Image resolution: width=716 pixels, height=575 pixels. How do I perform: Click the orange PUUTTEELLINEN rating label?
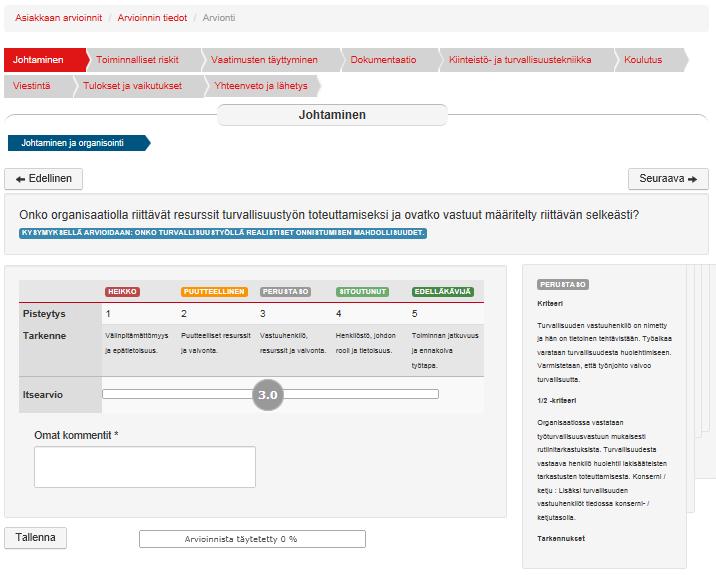(x=214, y=291)
